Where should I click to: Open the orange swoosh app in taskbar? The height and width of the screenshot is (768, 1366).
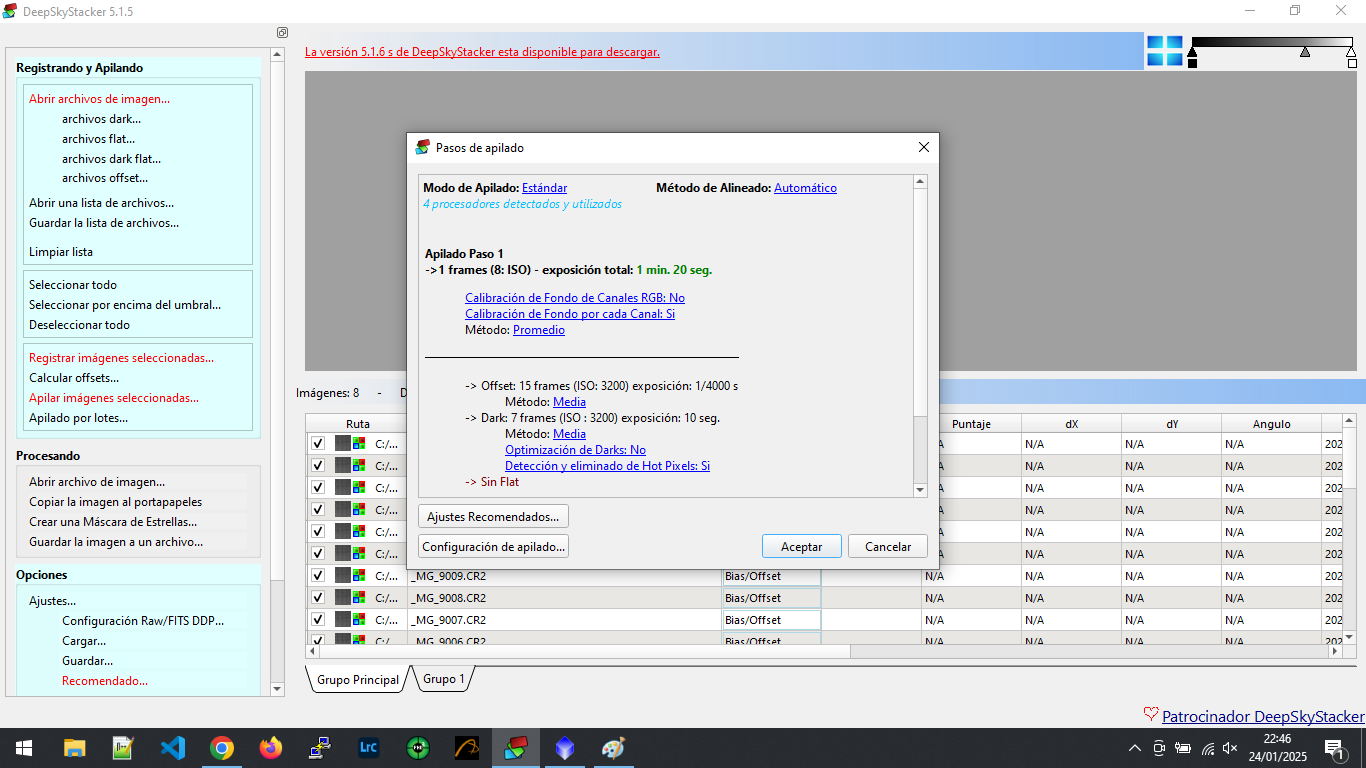point(466,747)
